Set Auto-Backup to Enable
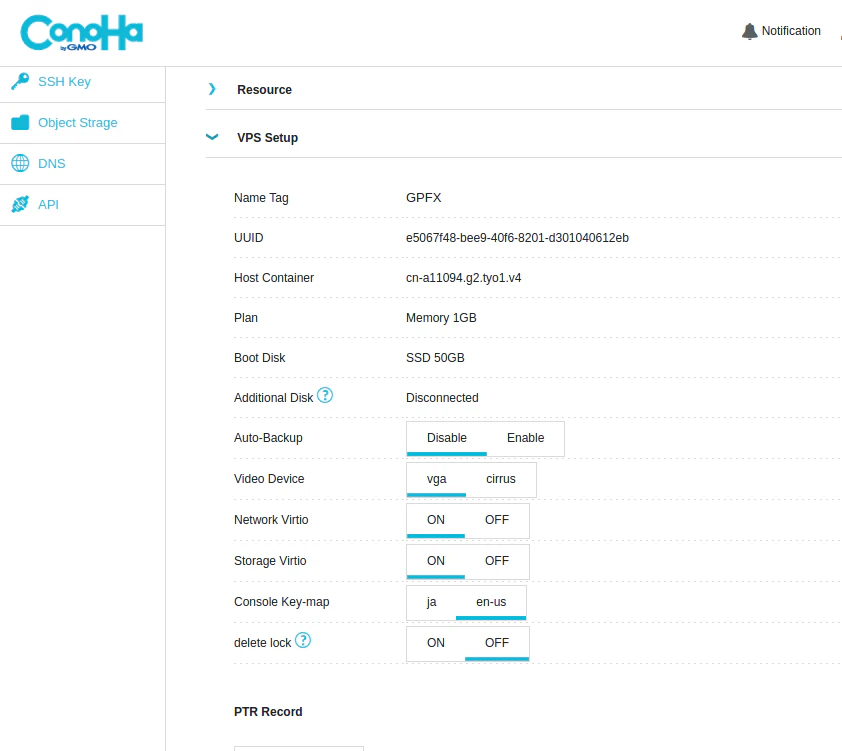 (x=525, y=438)
